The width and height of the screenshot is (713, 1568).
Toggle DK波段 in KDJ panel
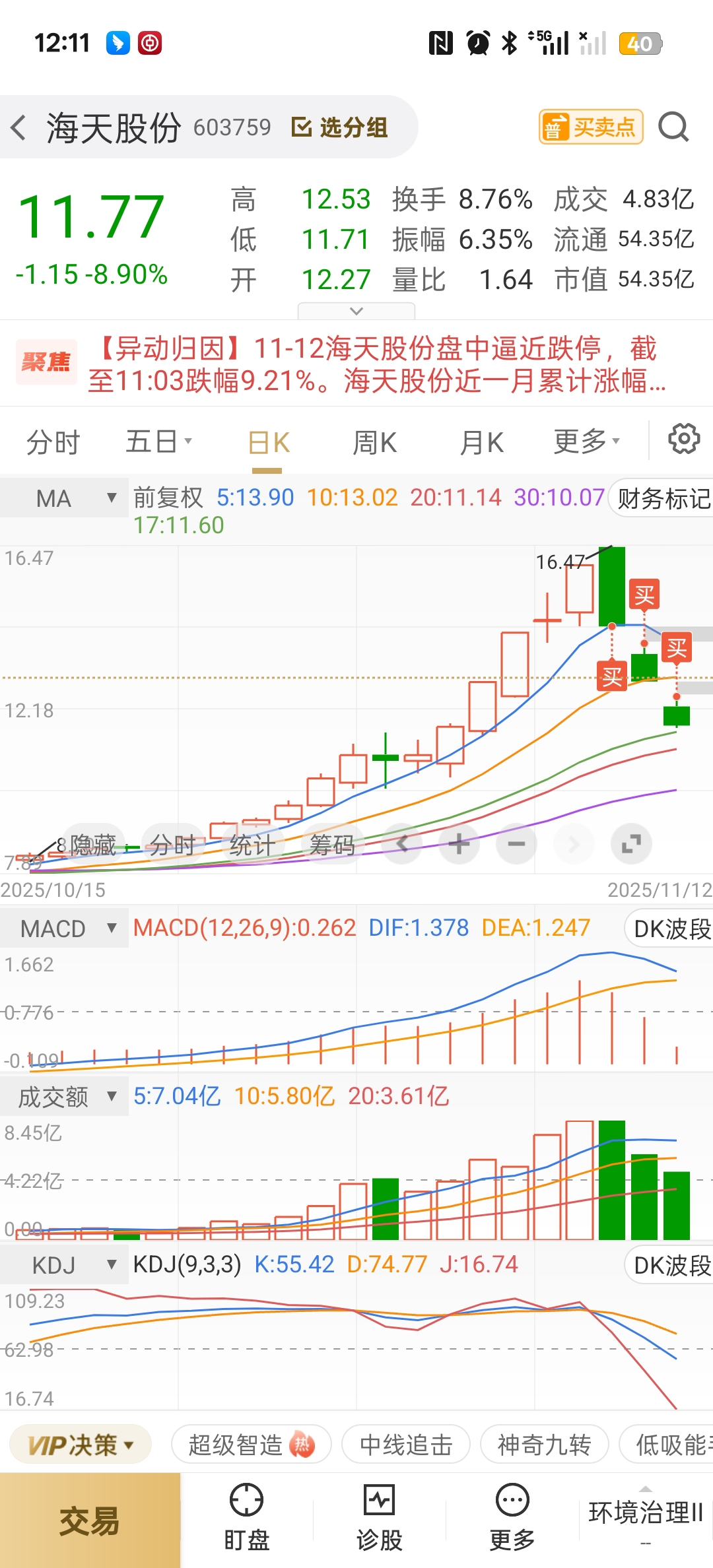670,1265
